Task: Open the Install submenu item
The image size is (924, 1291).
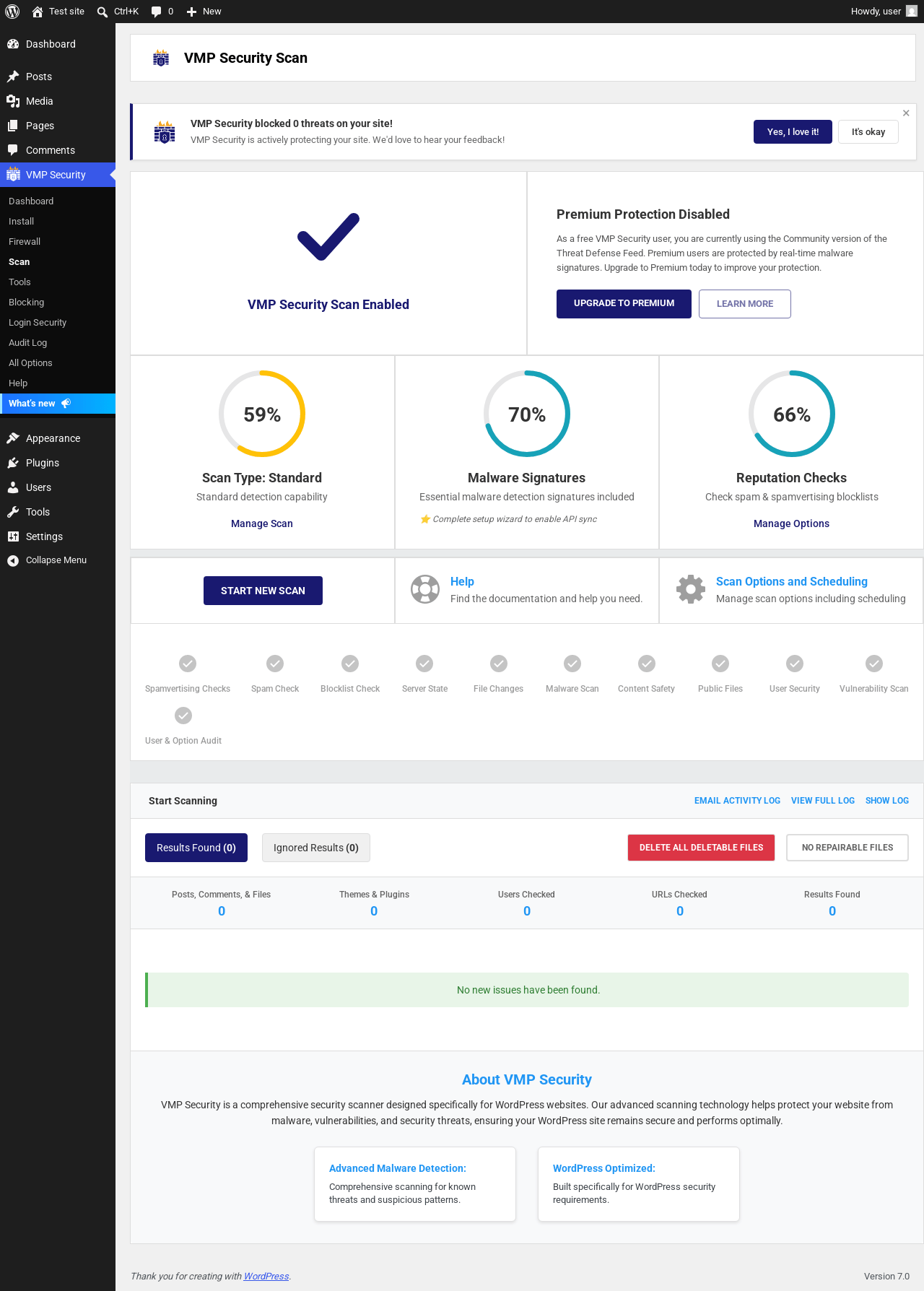Action: 58,222
